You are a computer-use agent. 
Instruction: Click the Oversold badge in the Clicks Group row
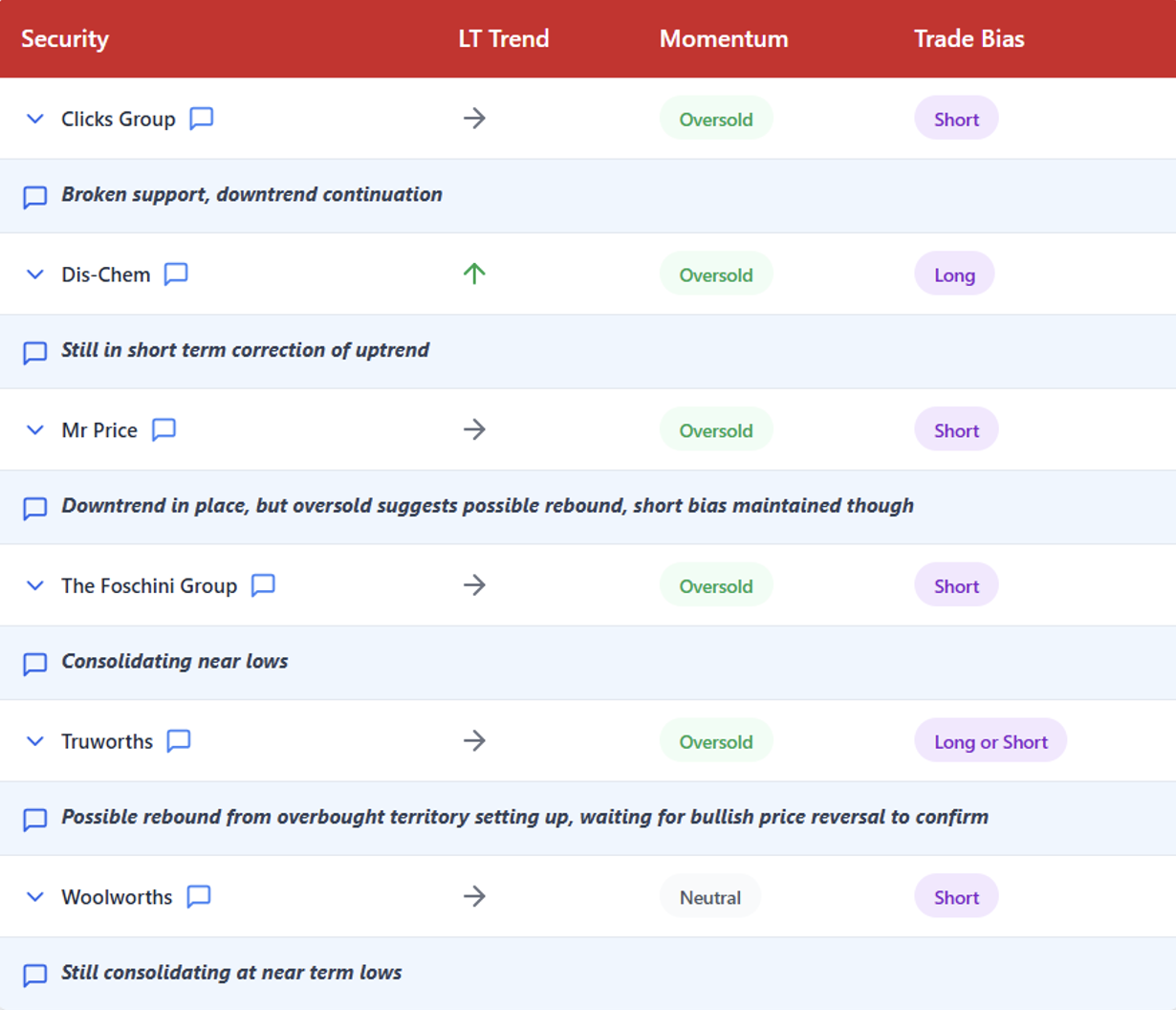pyautogui.click(x=716, y=119)
